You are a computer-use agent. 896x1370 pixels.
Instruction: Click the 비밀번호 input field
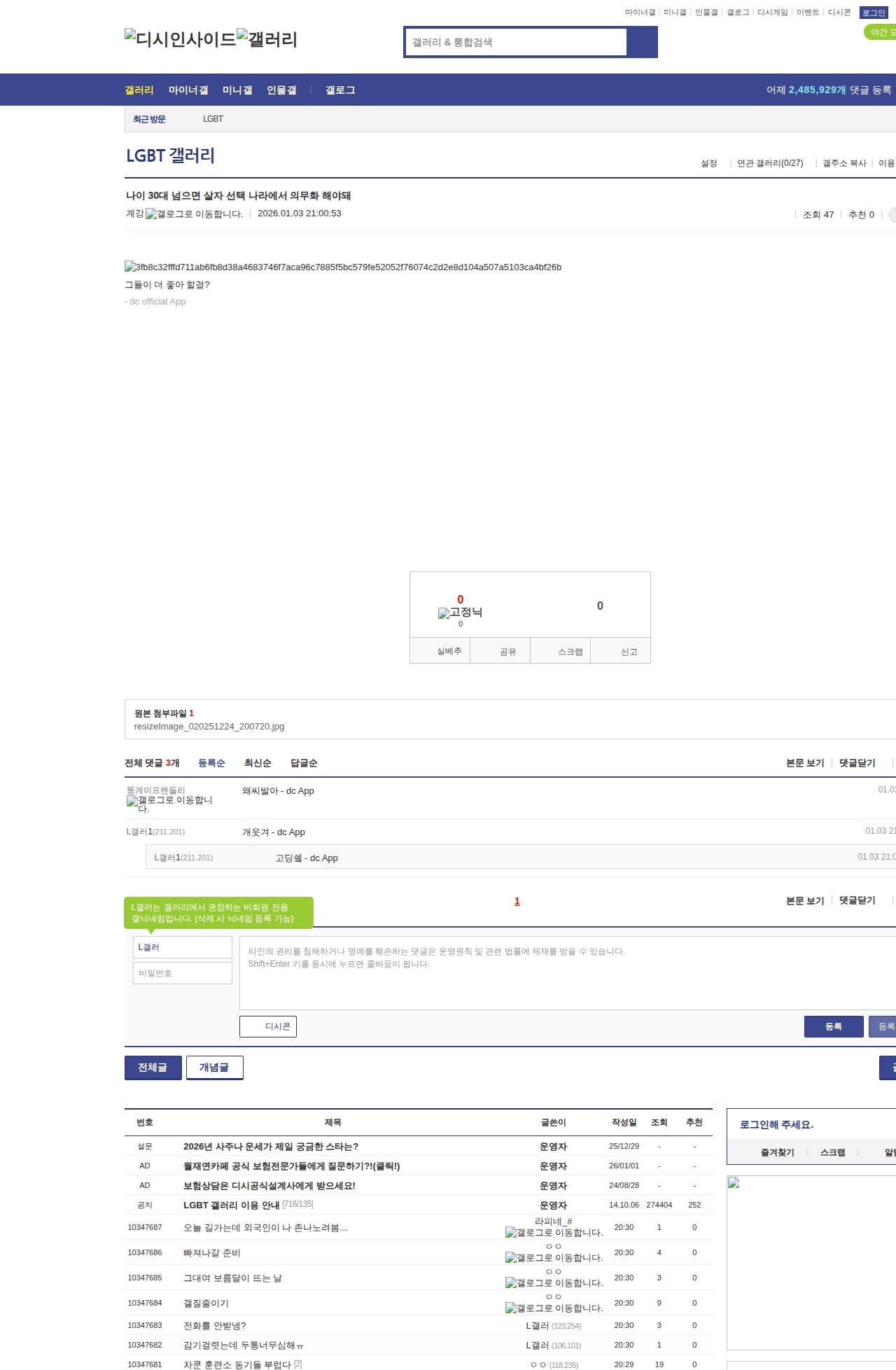(182, 973)
